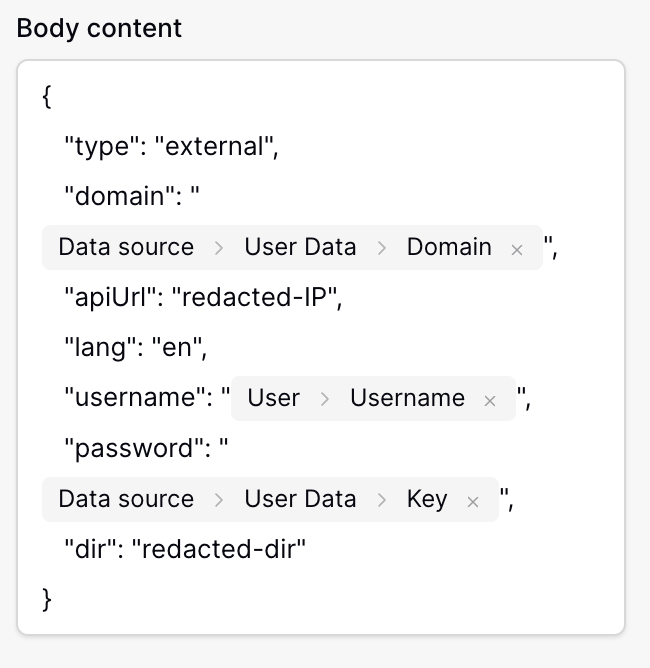Click chevron after Data source in password chip
Image resolution: width=650 pixels, height=668 pixels.
219,500
